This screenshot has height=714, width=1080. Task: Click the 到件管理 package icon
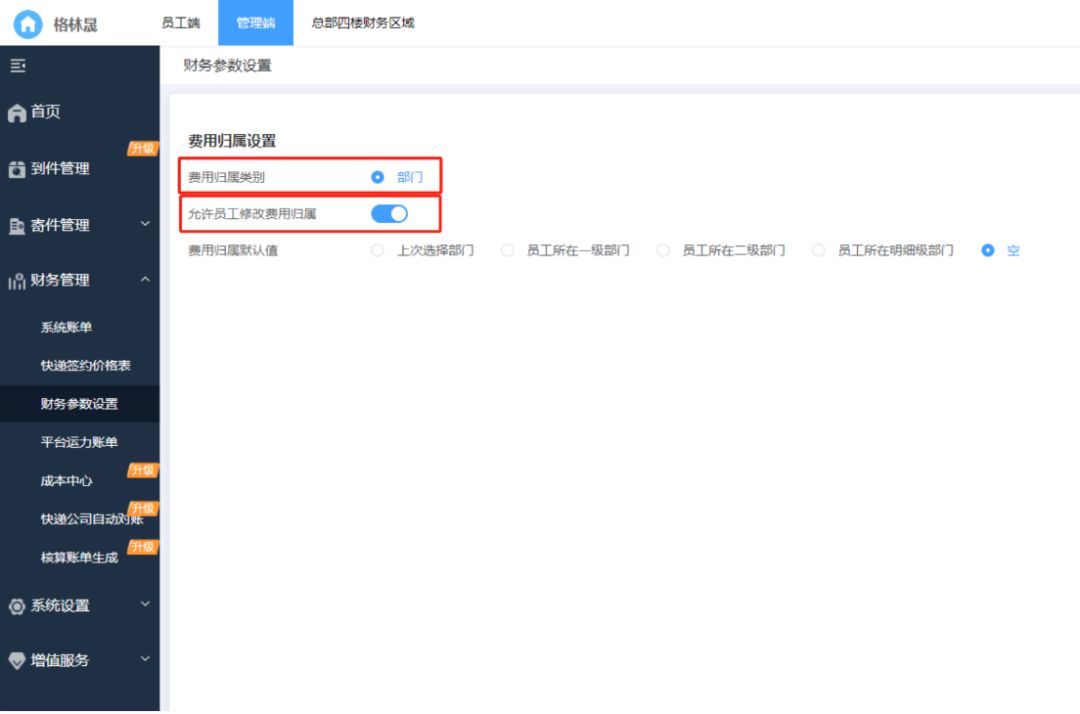point(17,169)
